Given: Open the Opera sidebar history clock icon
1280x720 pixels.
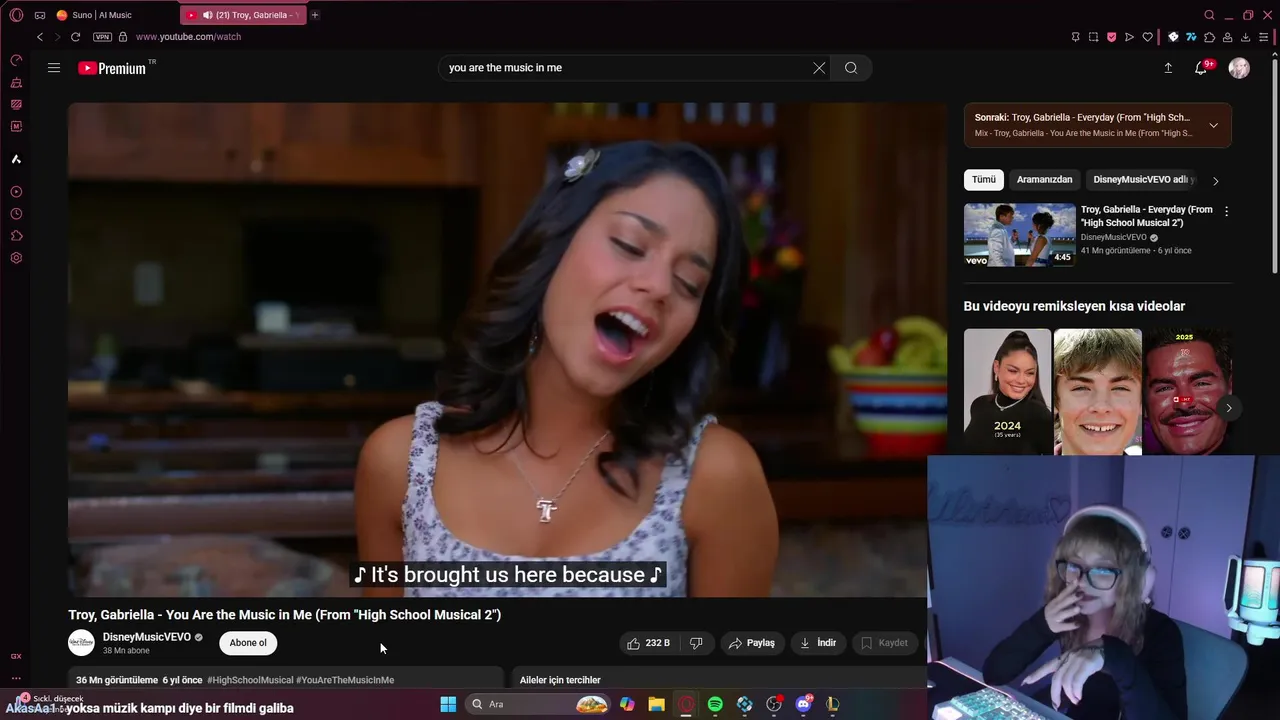Looking at the screenshot, I should (x=16, y=214).
